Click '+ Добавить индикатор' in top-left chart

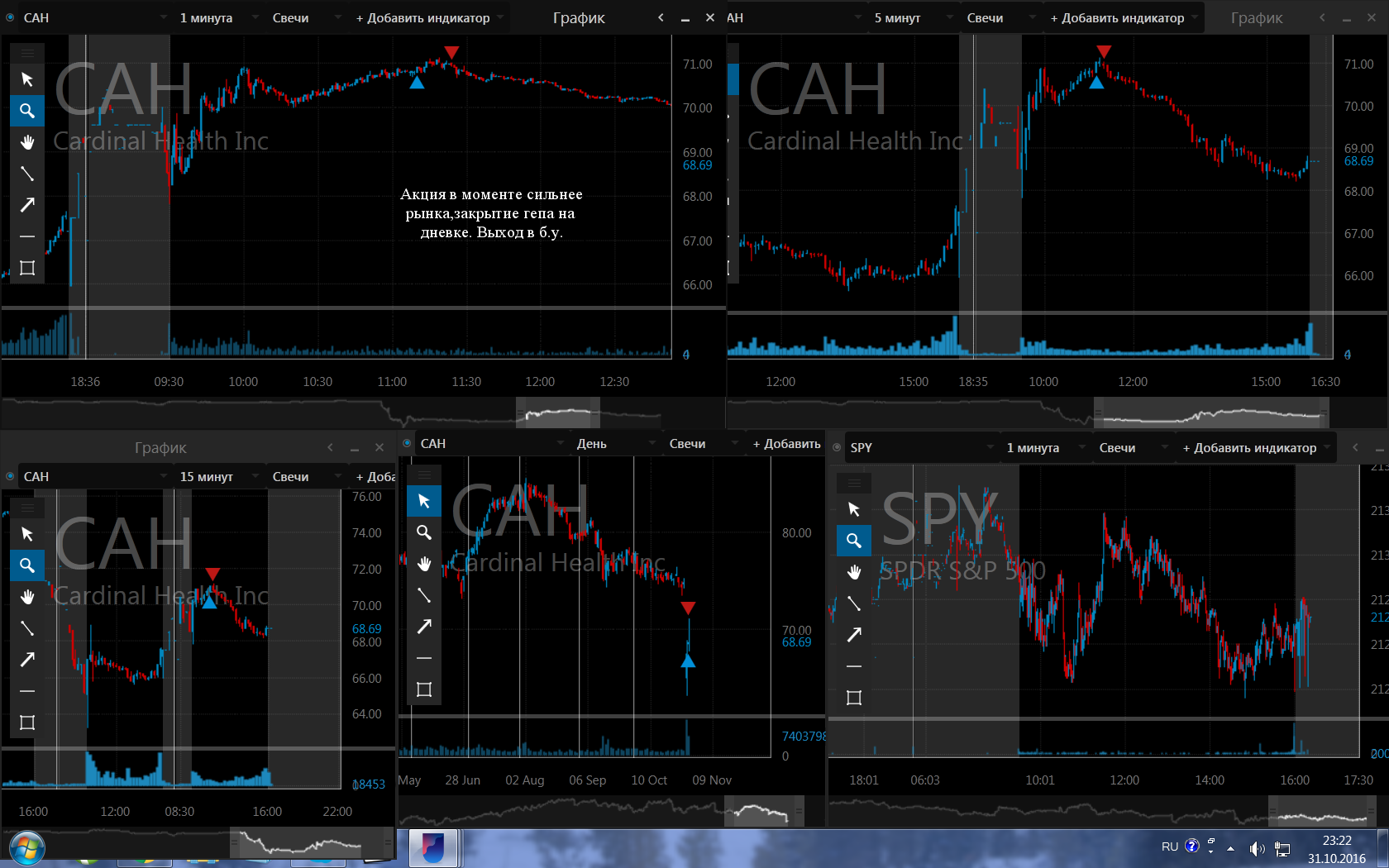click(x=428, y=17)
